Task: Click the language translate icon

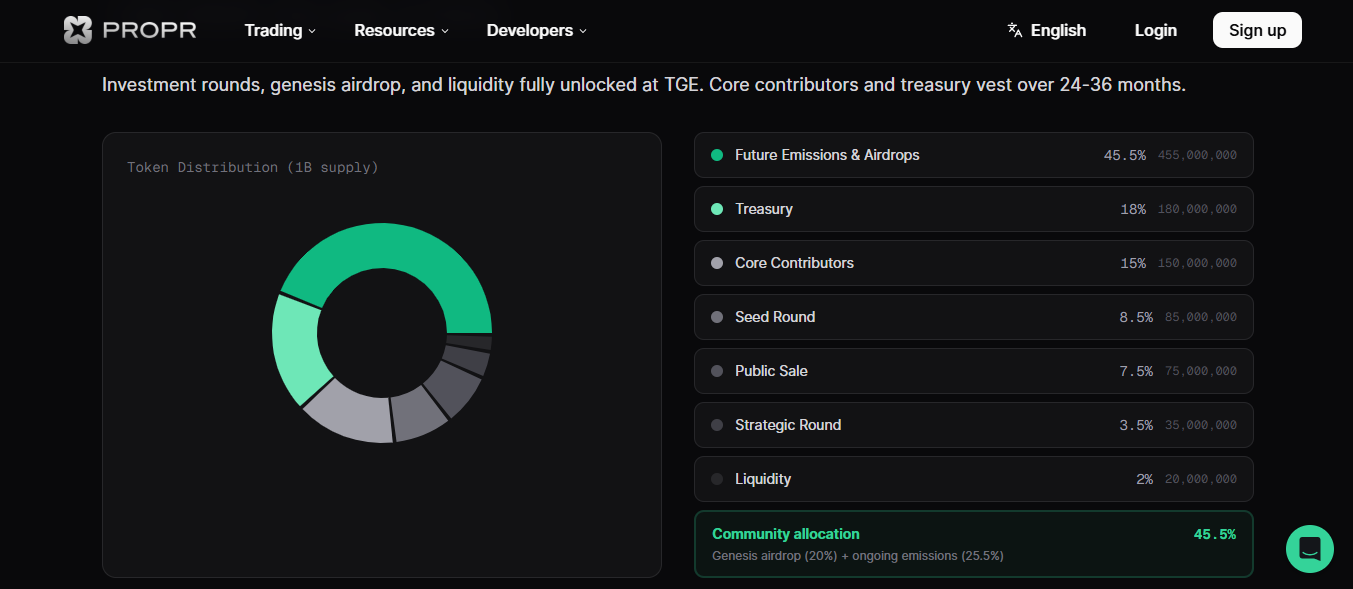Action: click(1015, 30)
